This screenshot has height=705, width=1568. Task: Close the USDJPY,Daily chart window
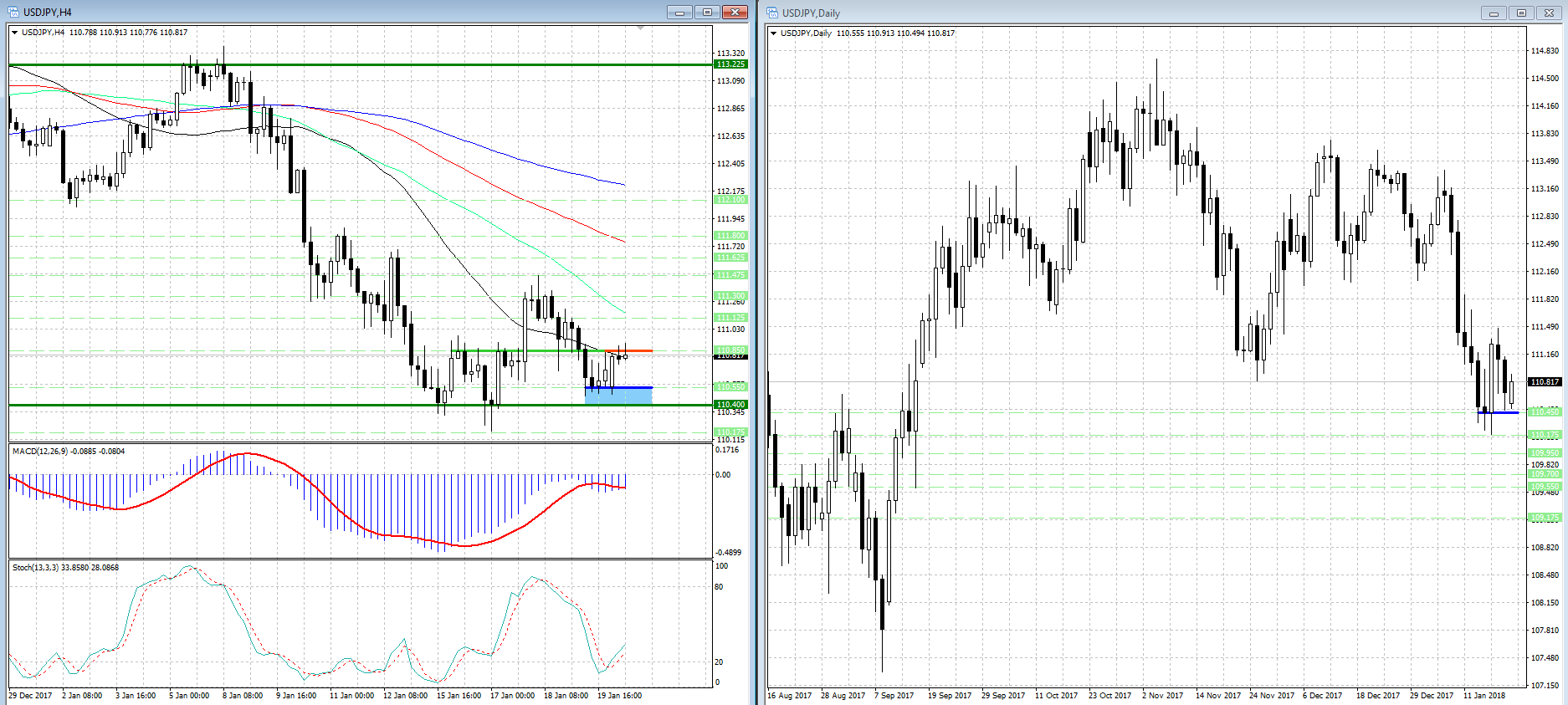pos(1549,13)
